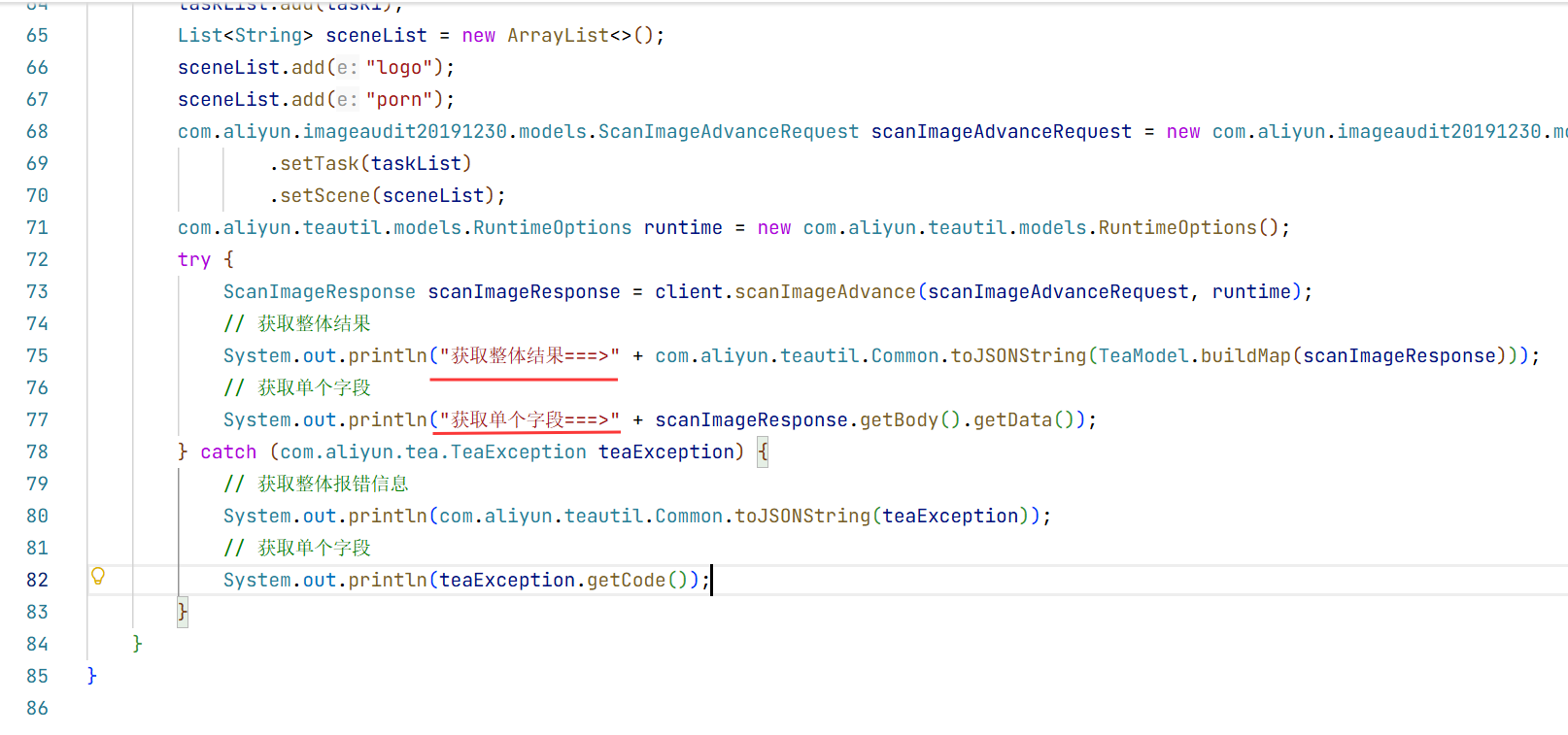Click line number 72 in gutter
Image resolution: width=1568 pixels, height=735 pixels.
tap(37, 260)
